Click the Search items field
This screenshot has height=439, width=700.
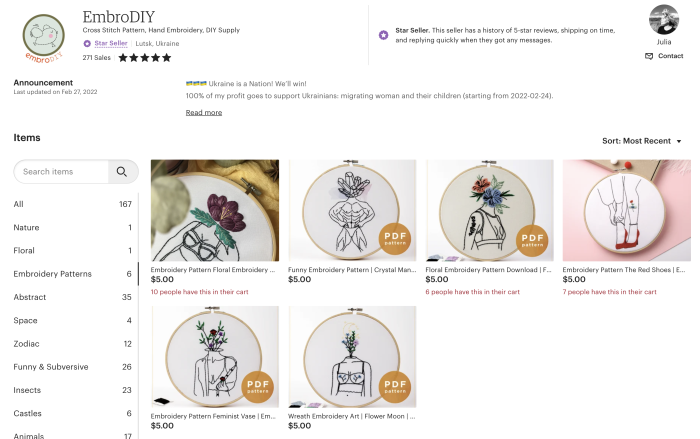pos(62,171)
